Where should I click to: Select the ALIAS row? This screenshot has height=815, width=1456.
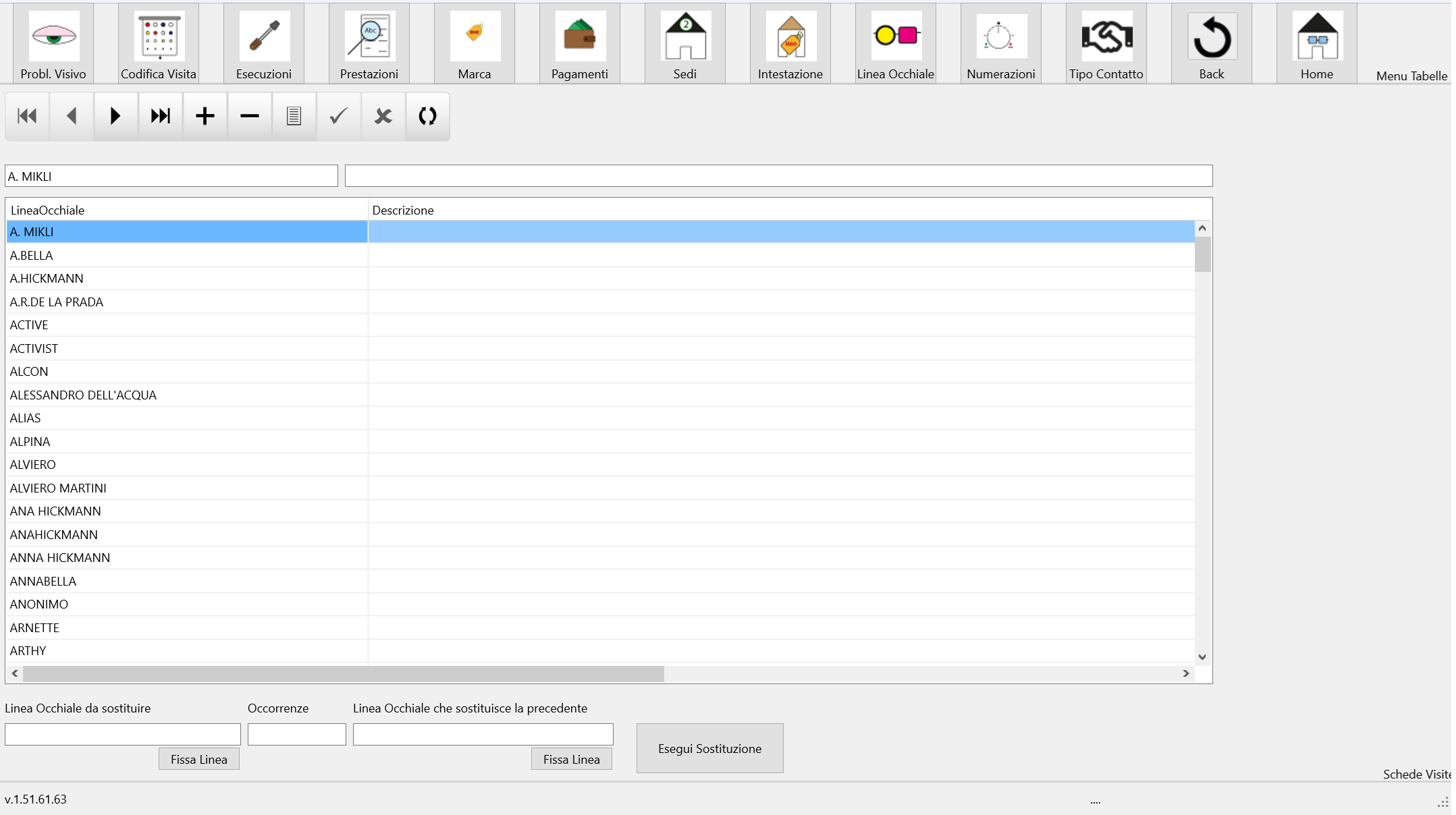(x=601, y=418)
